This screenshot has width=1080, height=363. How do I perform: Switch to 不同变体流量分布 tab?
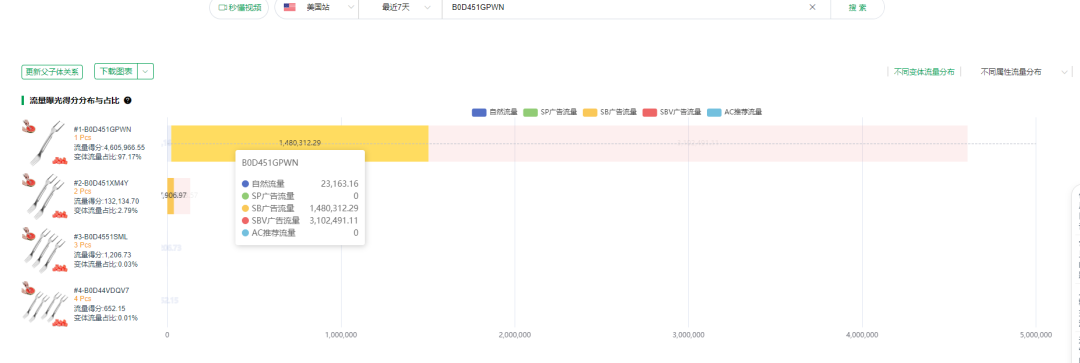click(x=924, y=72)
